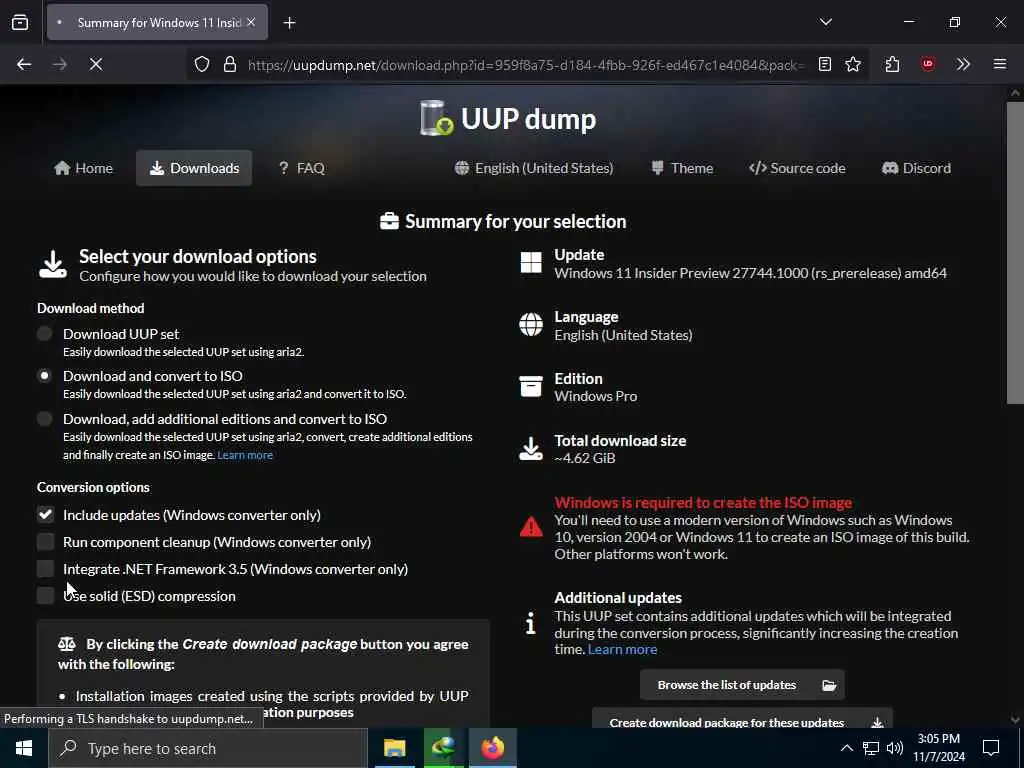
Task: Click Browse the list of updates button
Action: click(x=742, y=684)
